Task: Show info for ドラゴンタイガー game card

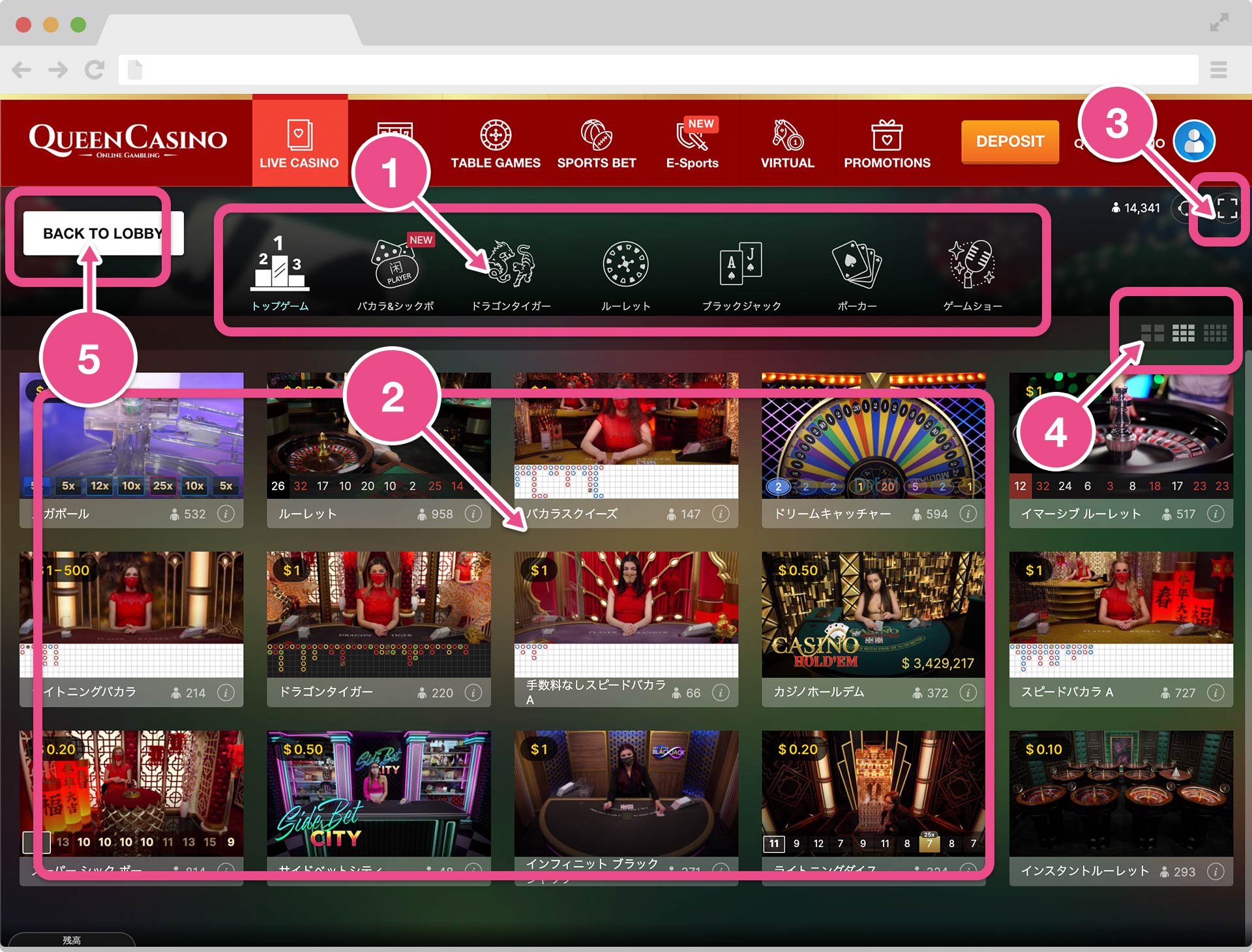Action: pyautogui.click(x=473, y=692)
